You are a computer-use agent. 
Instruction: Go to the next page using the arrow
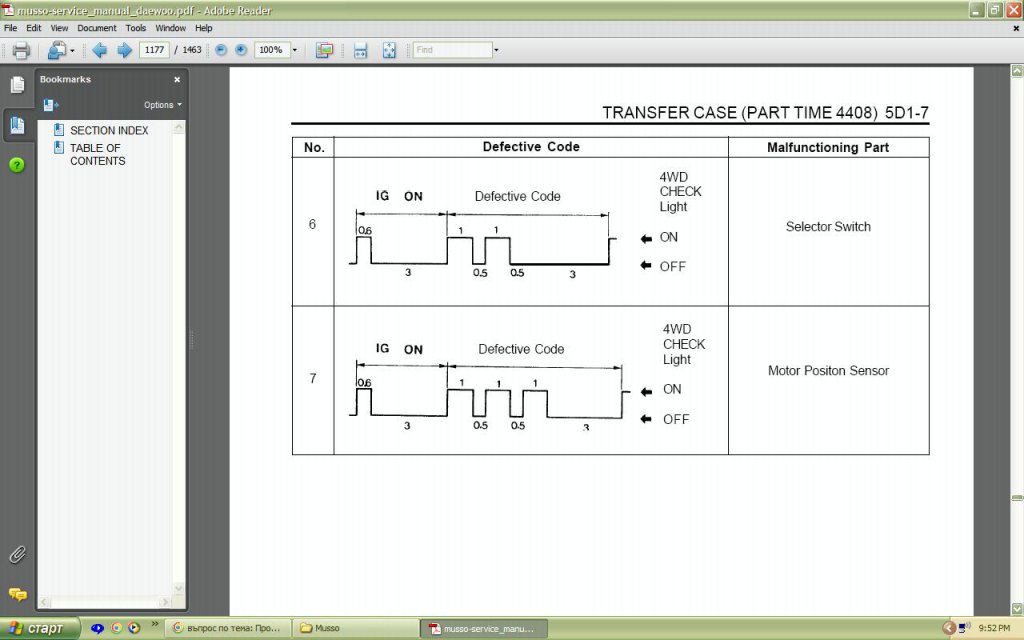coord(124,50)
